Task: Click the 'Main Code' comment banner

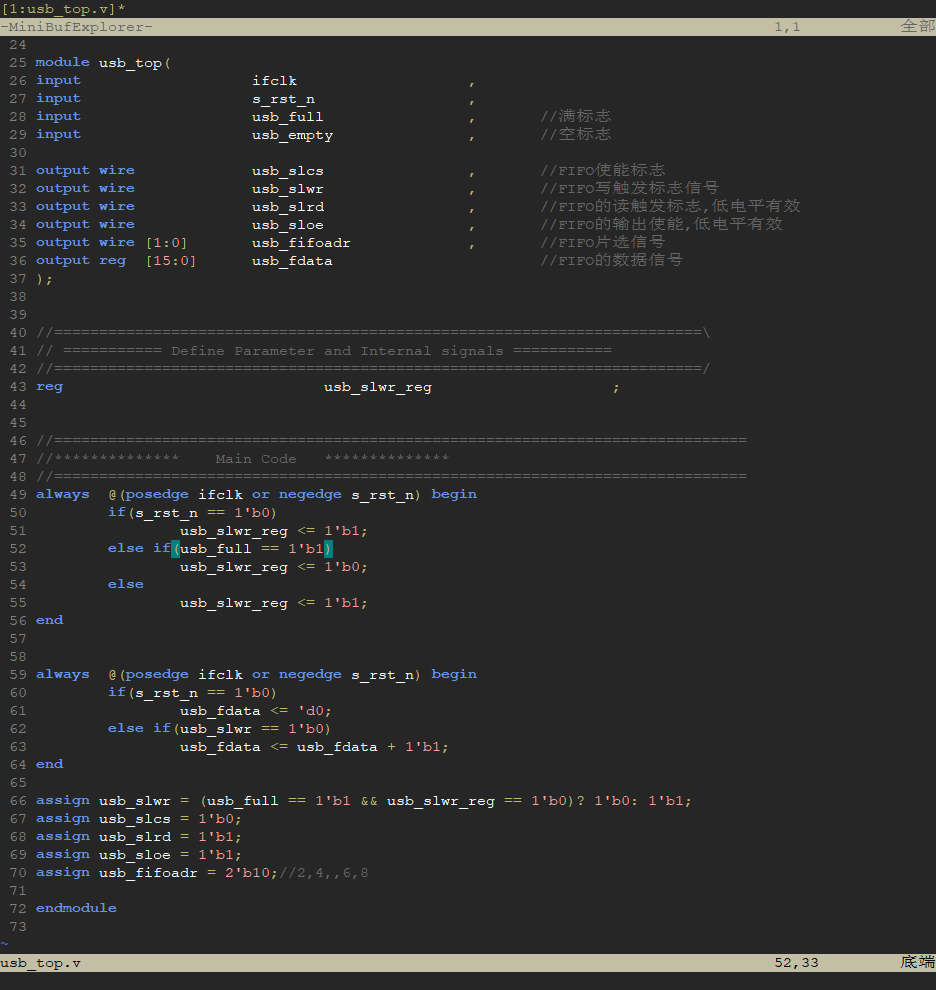Action: tap(256, 459)
